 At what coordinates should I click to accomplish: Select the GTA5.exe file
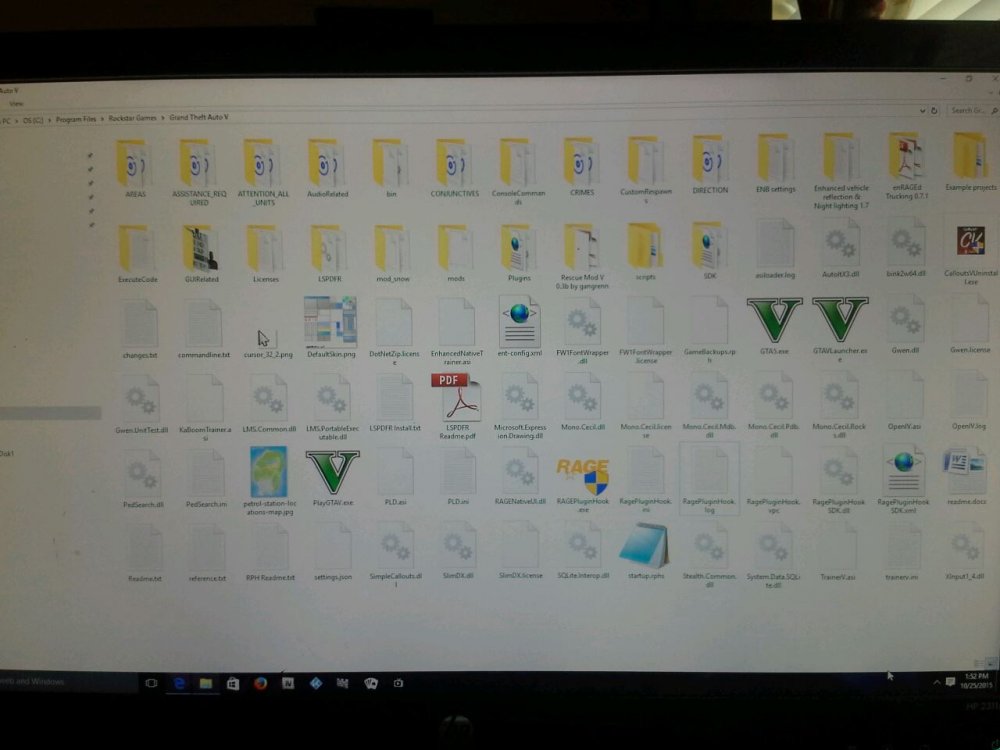pyautogui.click(x=774, y=326)
